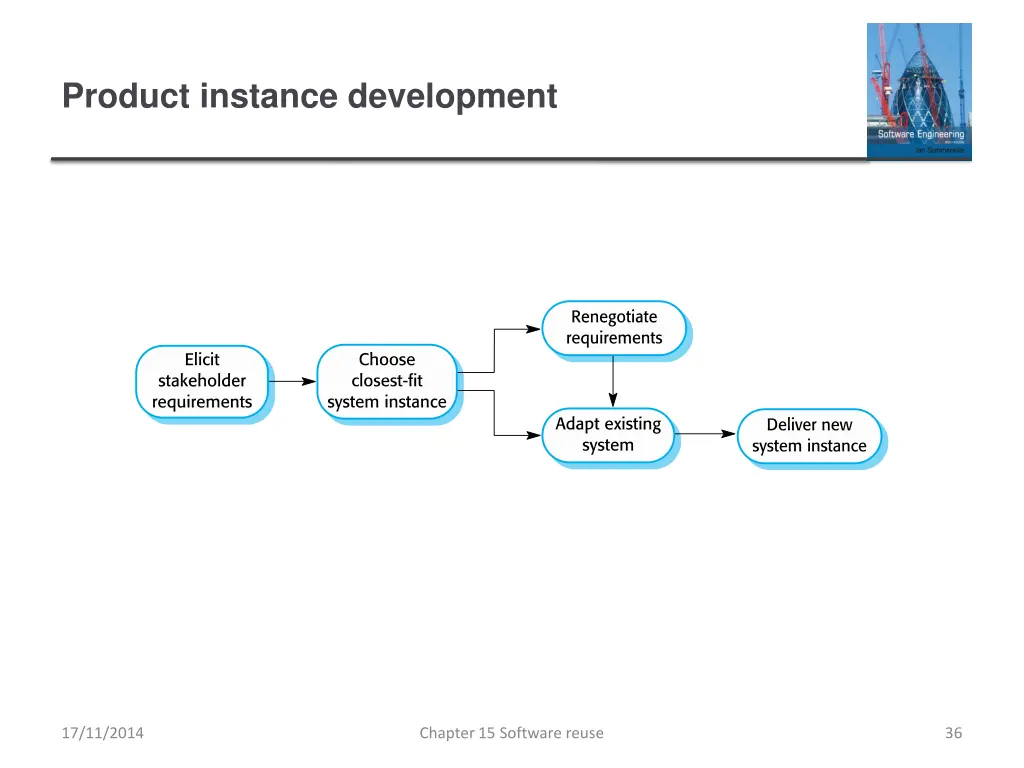Select the 'Choose closest-fit system instance' box
This screenshot has height=768, width=1024.
(x=387, y=381)
